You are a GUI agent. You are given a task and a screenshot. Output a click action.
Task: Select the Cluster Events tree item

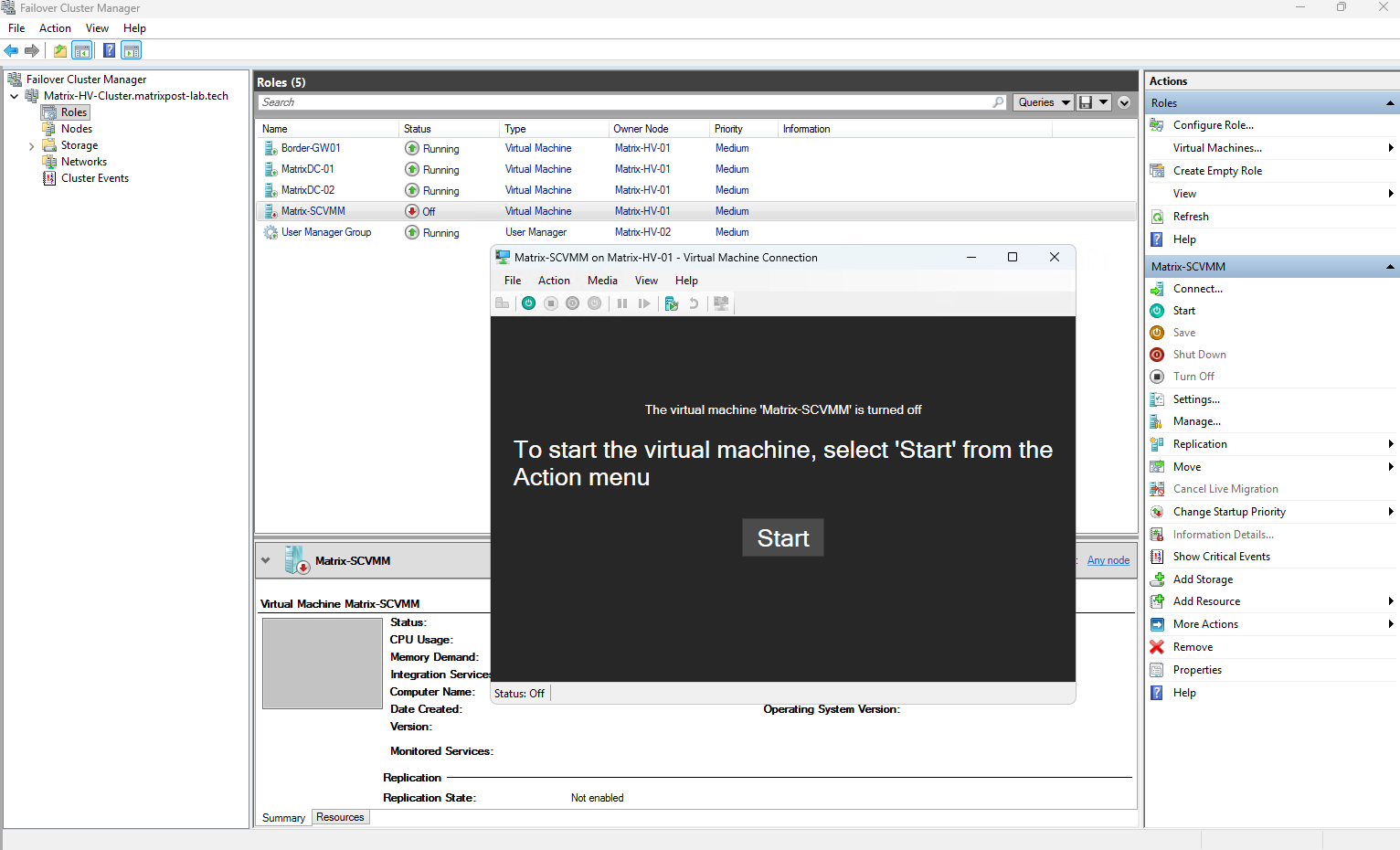click(x=95, y=178)
